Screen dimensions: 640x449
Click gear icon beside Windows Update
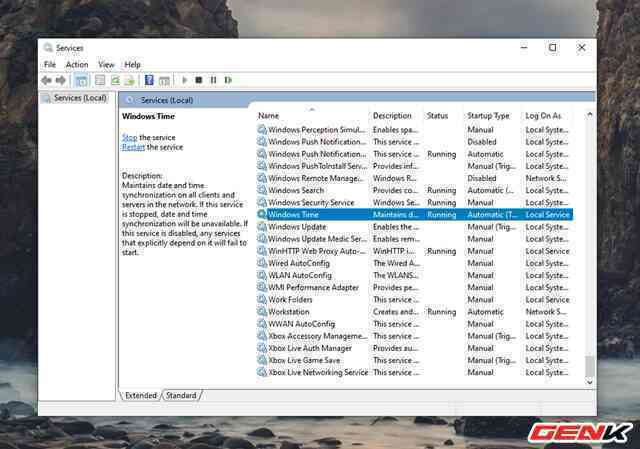point(262,227)
